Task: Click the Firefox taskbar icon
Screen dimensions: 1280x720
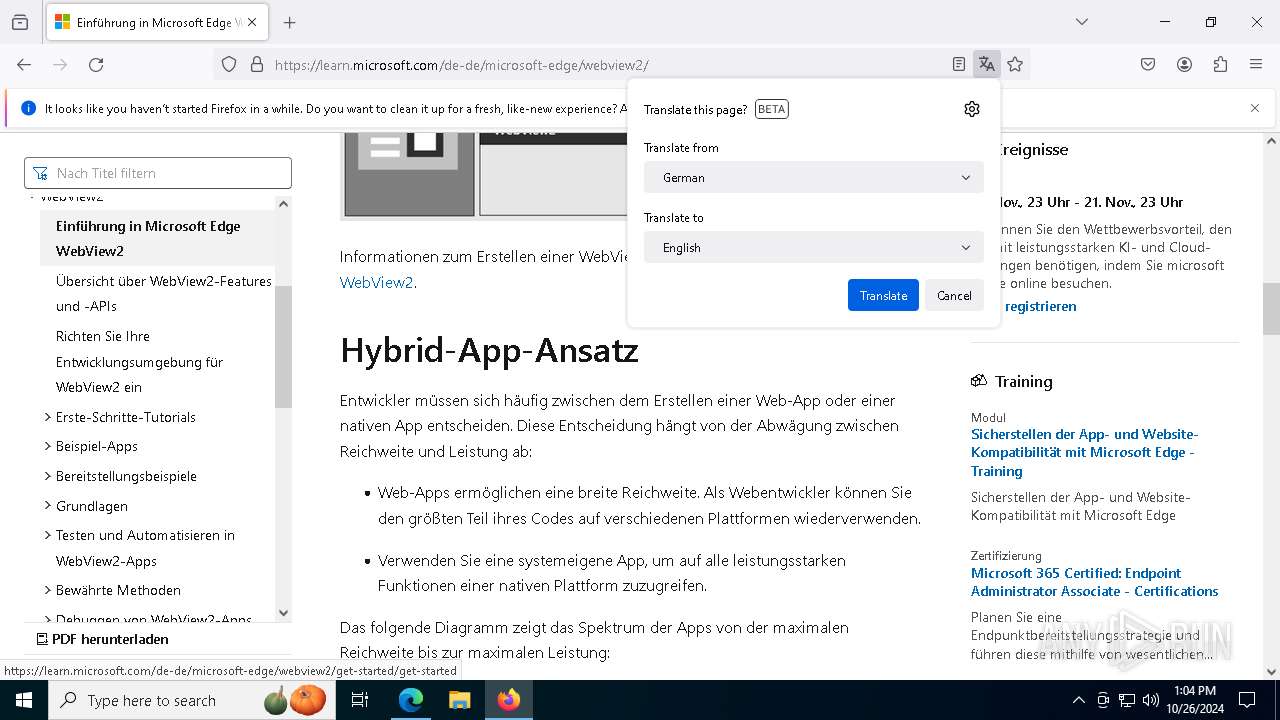Action: tap(509, 700)
